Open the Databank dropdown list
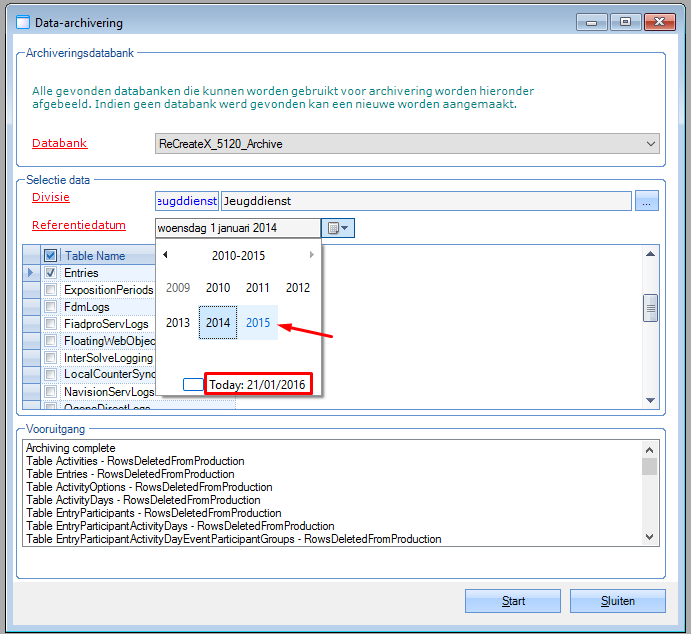The image size is (691, 634). click(651, 144)
